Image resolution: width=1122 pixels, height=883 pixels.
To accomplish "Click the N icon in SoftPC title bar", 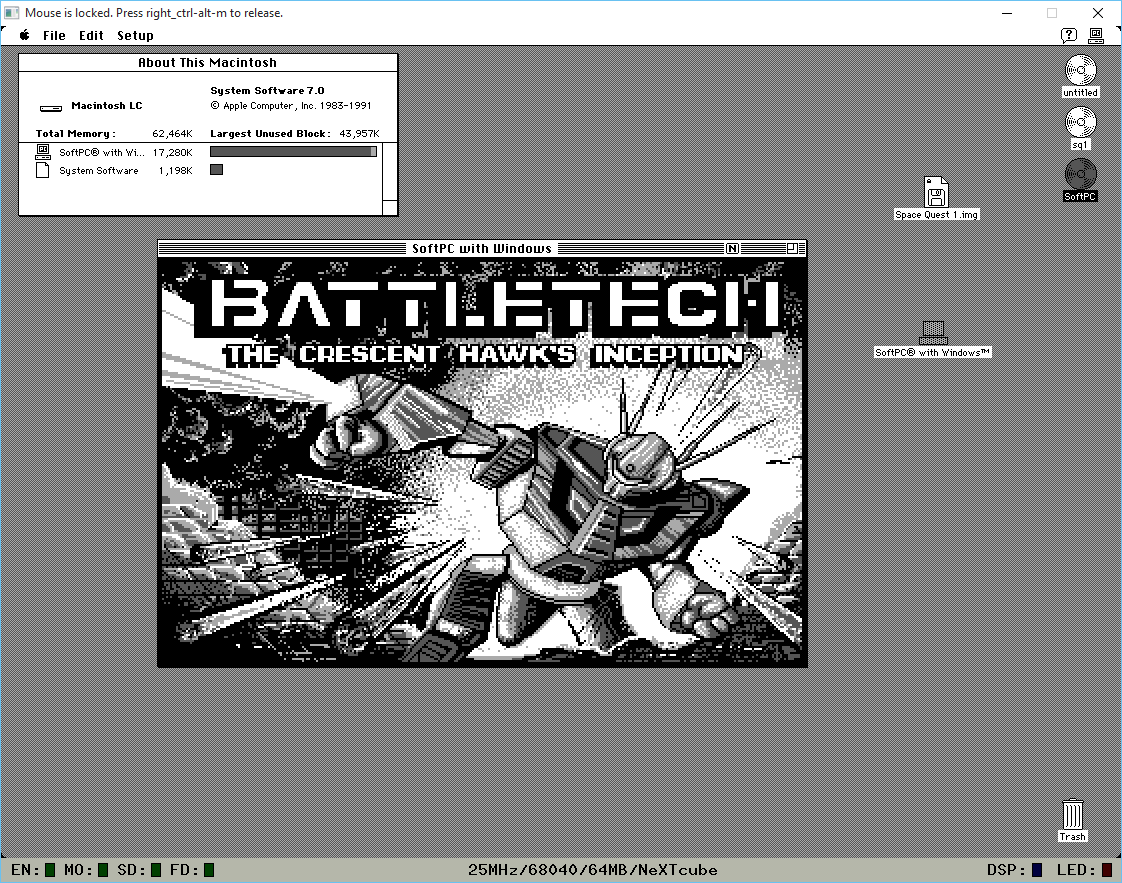I will tap(733, 249).
